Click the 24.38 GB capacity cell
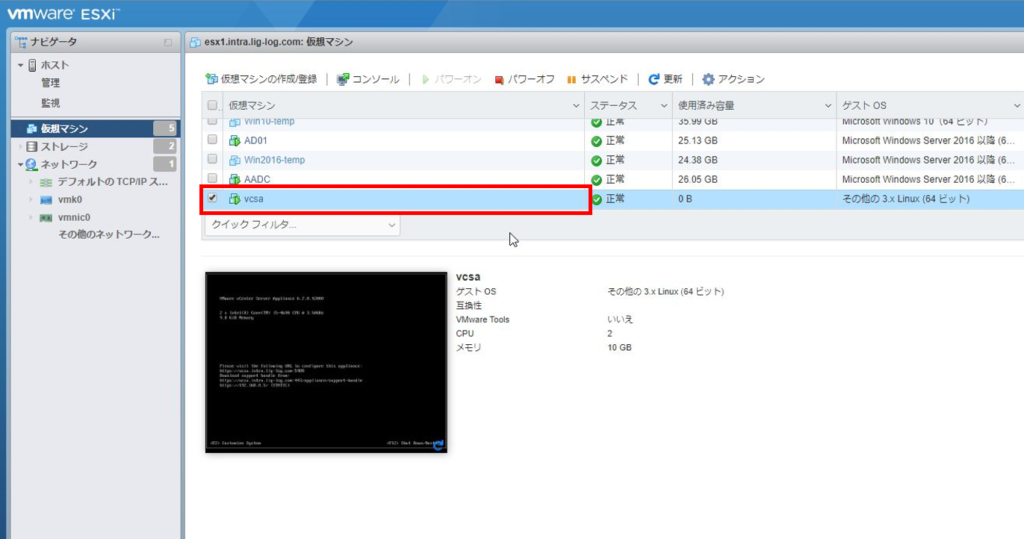 click(x=697, y=160)
